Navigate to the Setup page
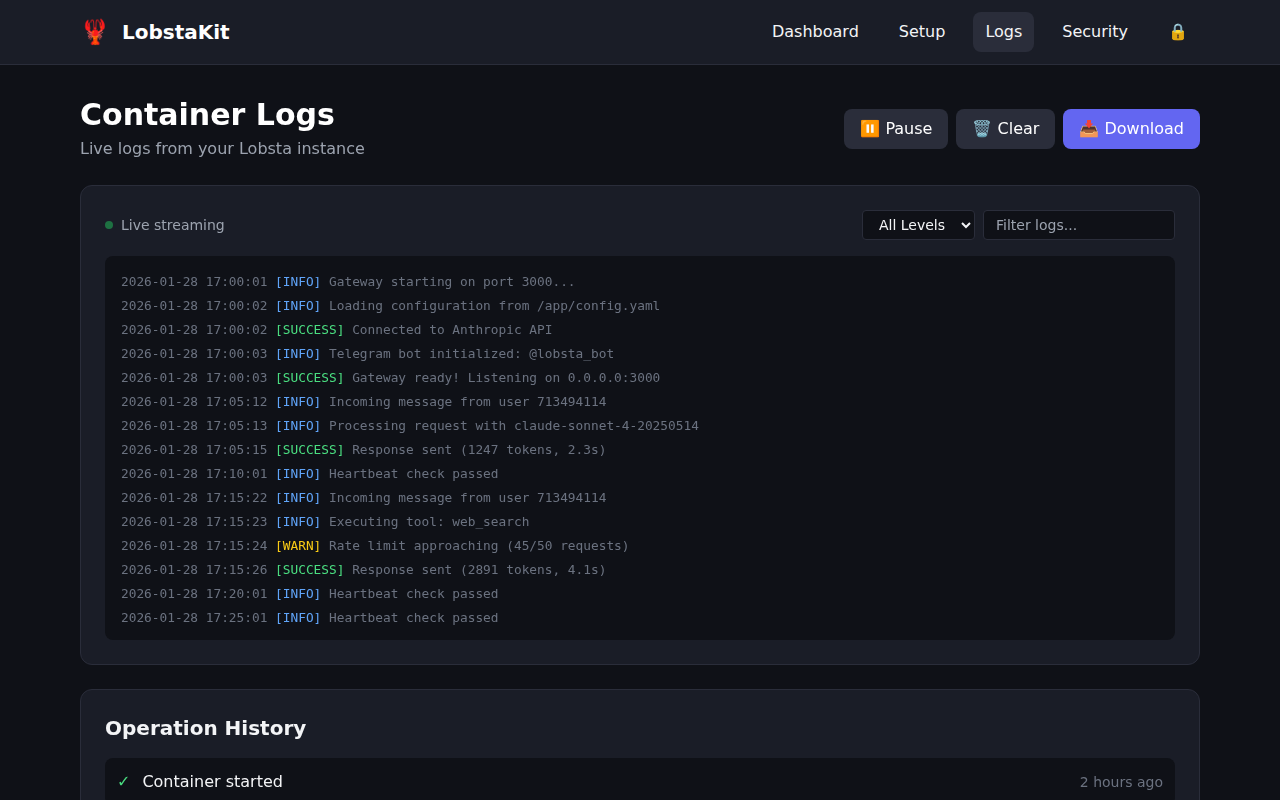This screenshot has width=1280, height=800. click(921, 31)
